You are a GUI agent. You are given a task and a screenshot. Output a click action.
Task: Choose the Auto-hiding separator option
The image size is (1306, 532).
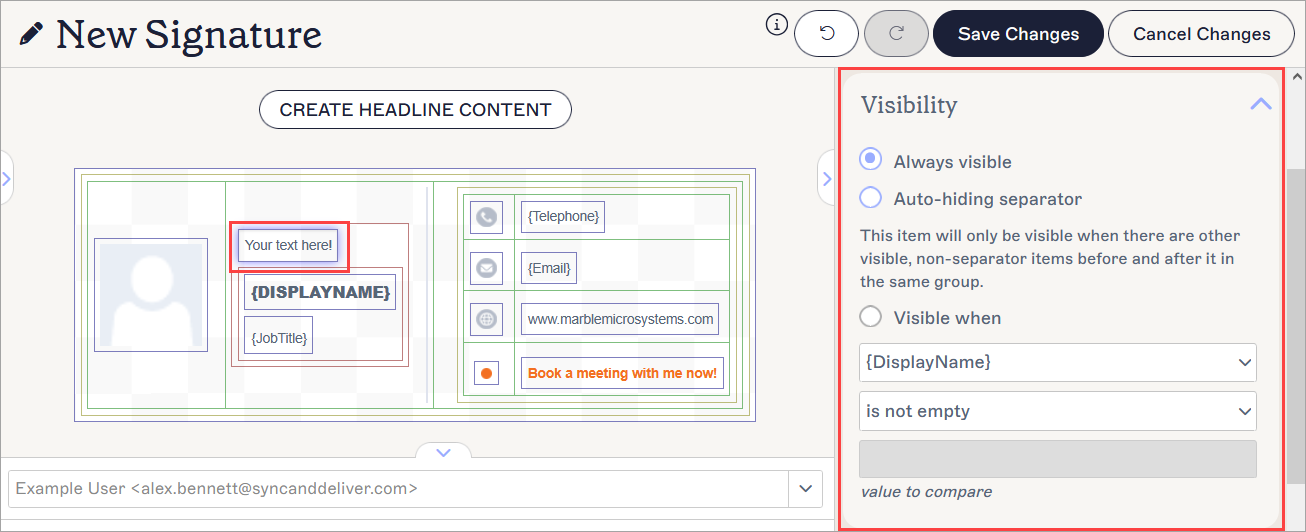tap(871, 198)
